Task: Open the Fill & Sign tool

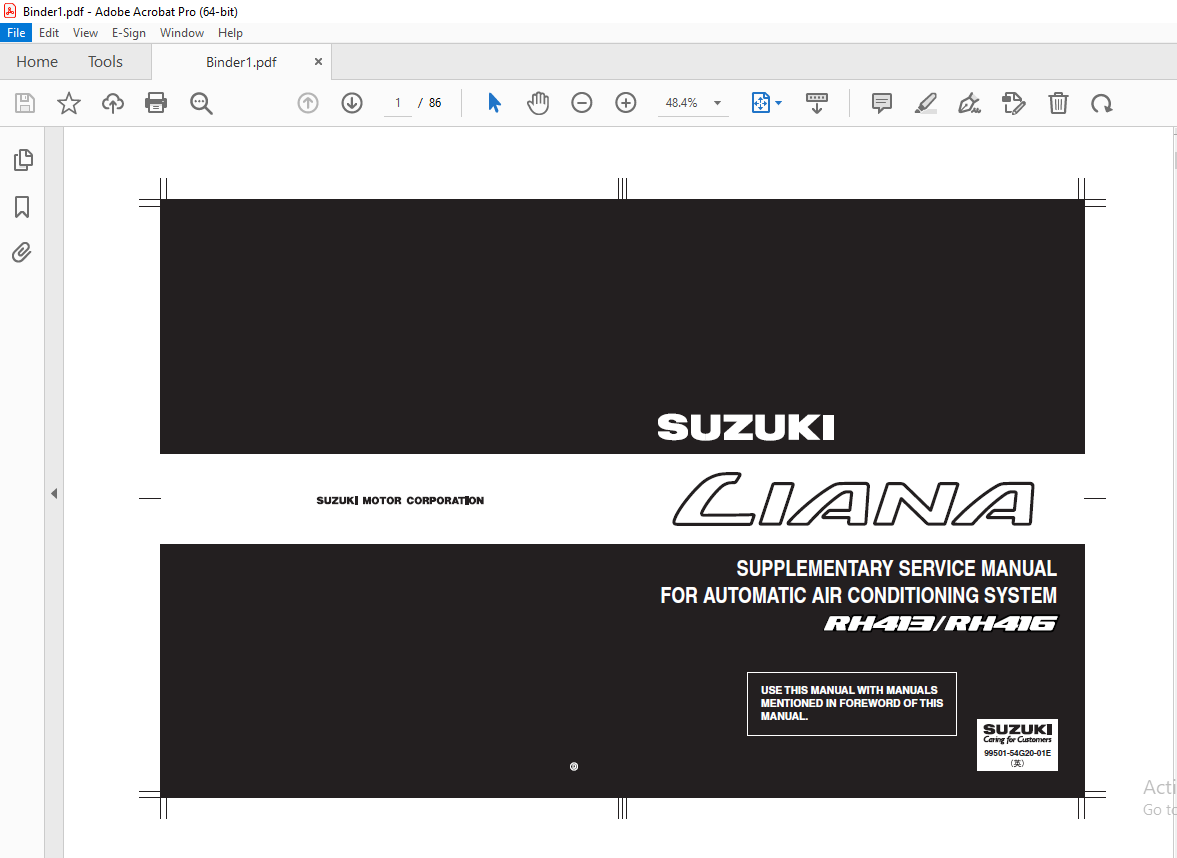Action: point(969,103)
